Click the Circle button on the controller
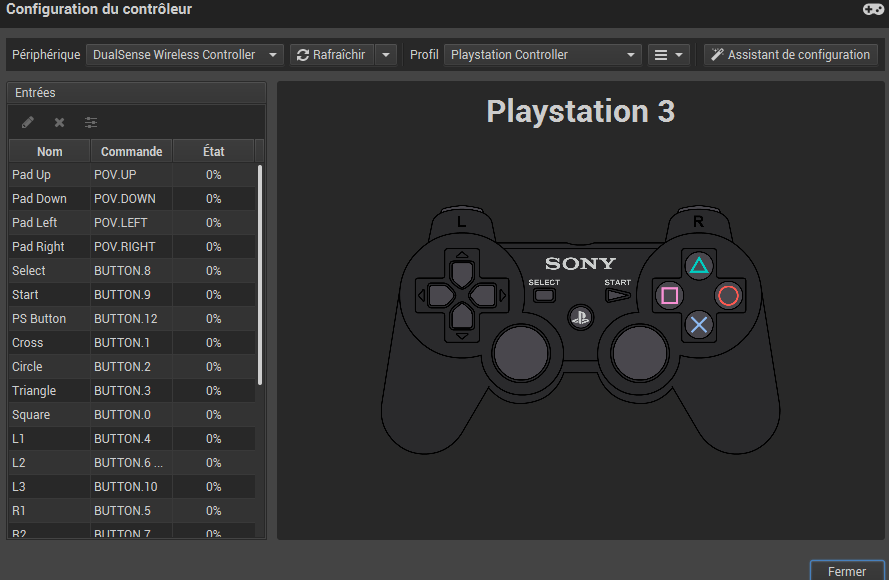 pos(728,295)
